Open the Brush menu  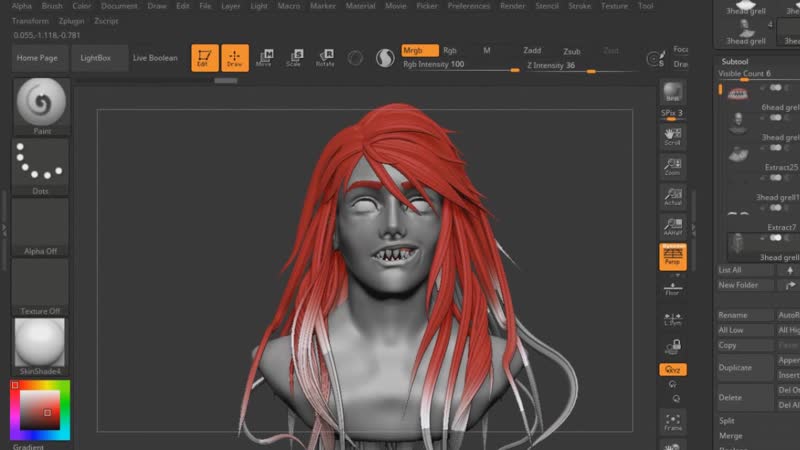click(52, 6)
